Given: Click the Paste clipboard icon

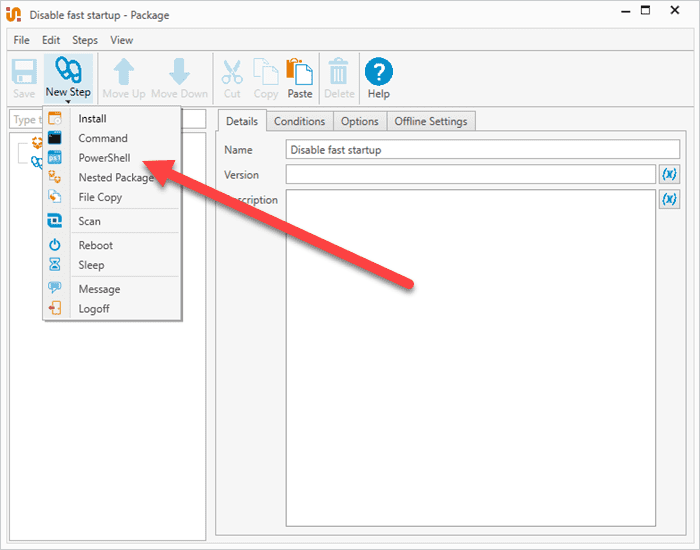Looking at the screenshot, I should point(300,71).
